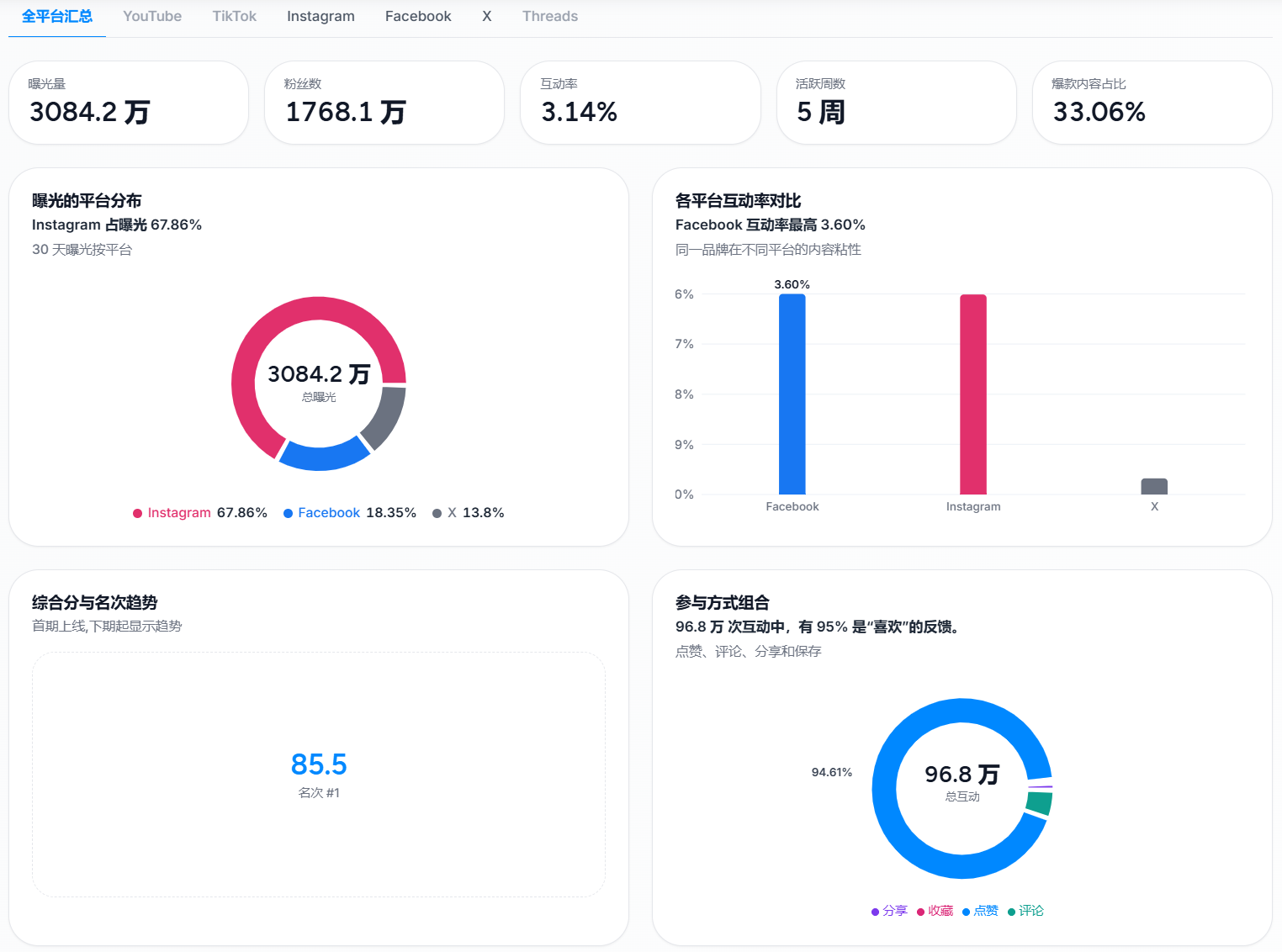This screenshot has height=952, width=1282.
Task: Click the 3084.2 万 总曝光 donut center
Action: [319, 383]
